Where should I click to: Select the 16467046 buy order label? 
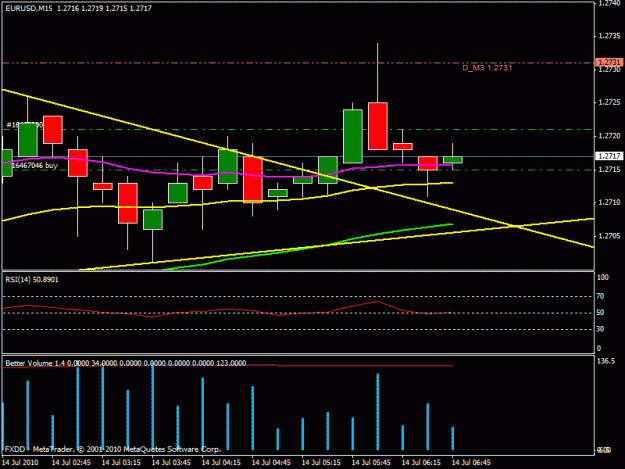click(x=34, y=165)
